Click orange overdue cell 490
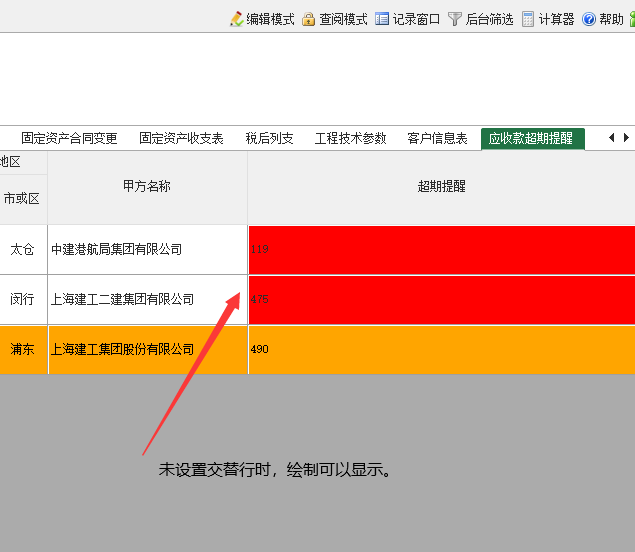 point(442,350)
